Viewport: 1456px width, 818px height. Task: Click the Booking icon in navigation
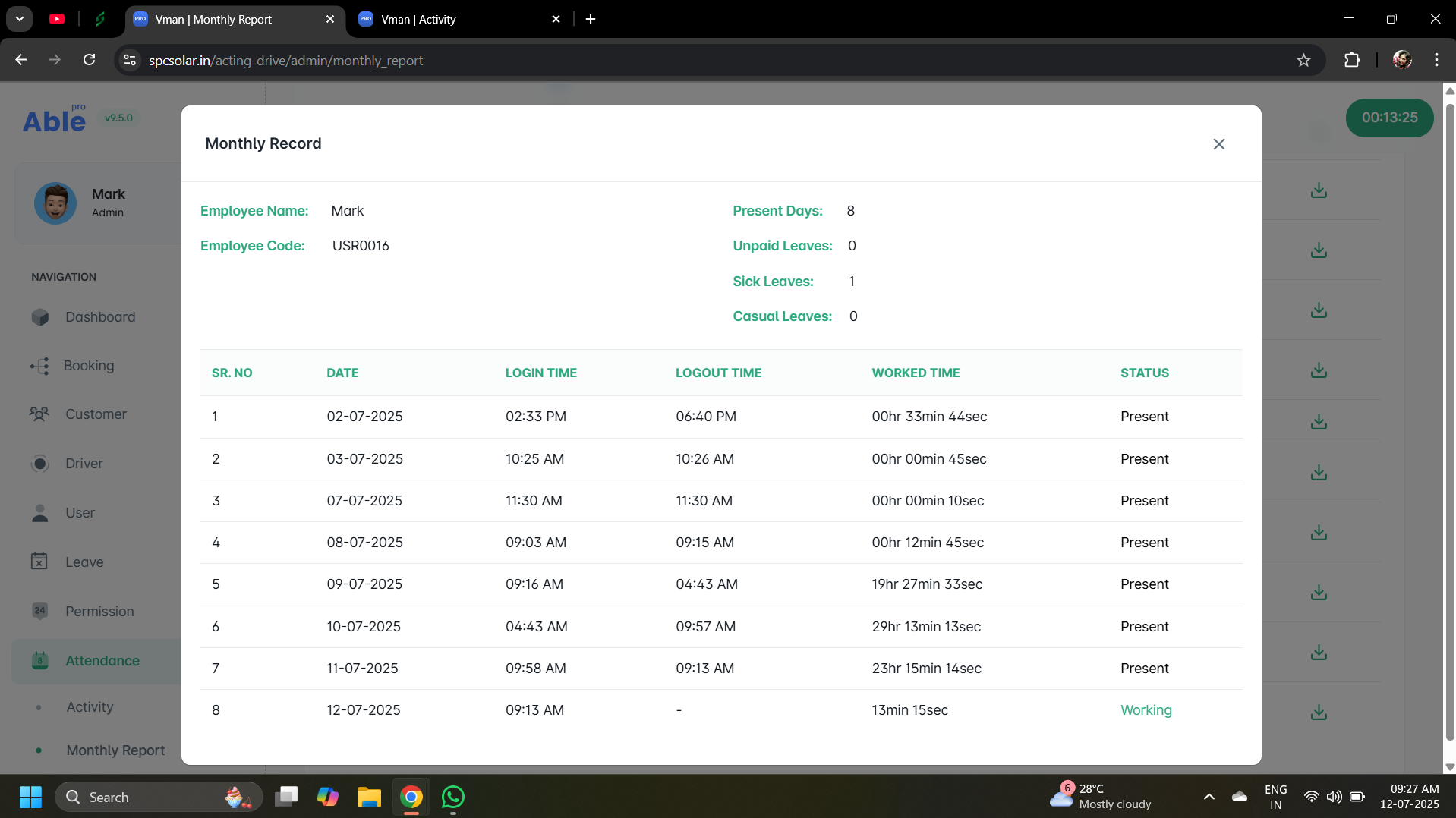(x=40, y=367)
